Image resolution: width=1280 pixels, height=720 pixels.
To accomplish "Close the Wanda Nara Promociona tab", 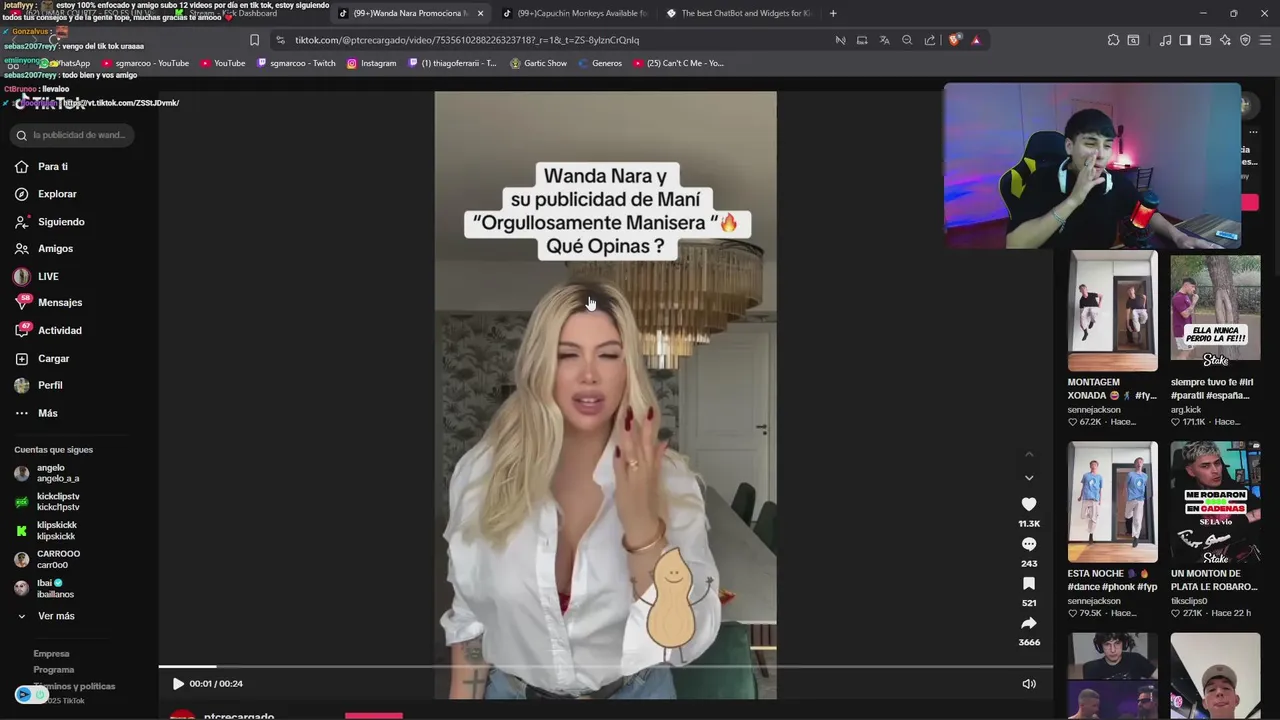I will [x=480, y=13].
